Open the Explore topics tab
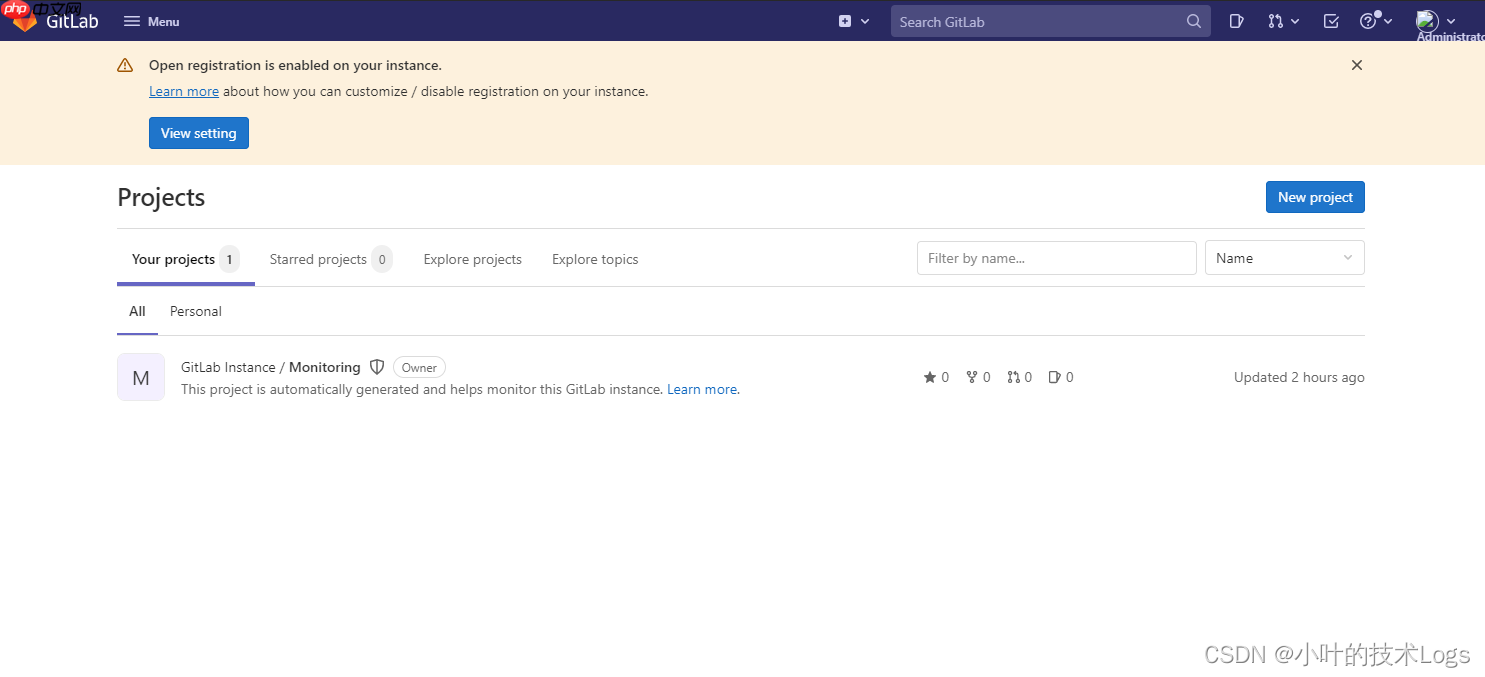Viewport: 1485px width, 677px height. point(595,259)
